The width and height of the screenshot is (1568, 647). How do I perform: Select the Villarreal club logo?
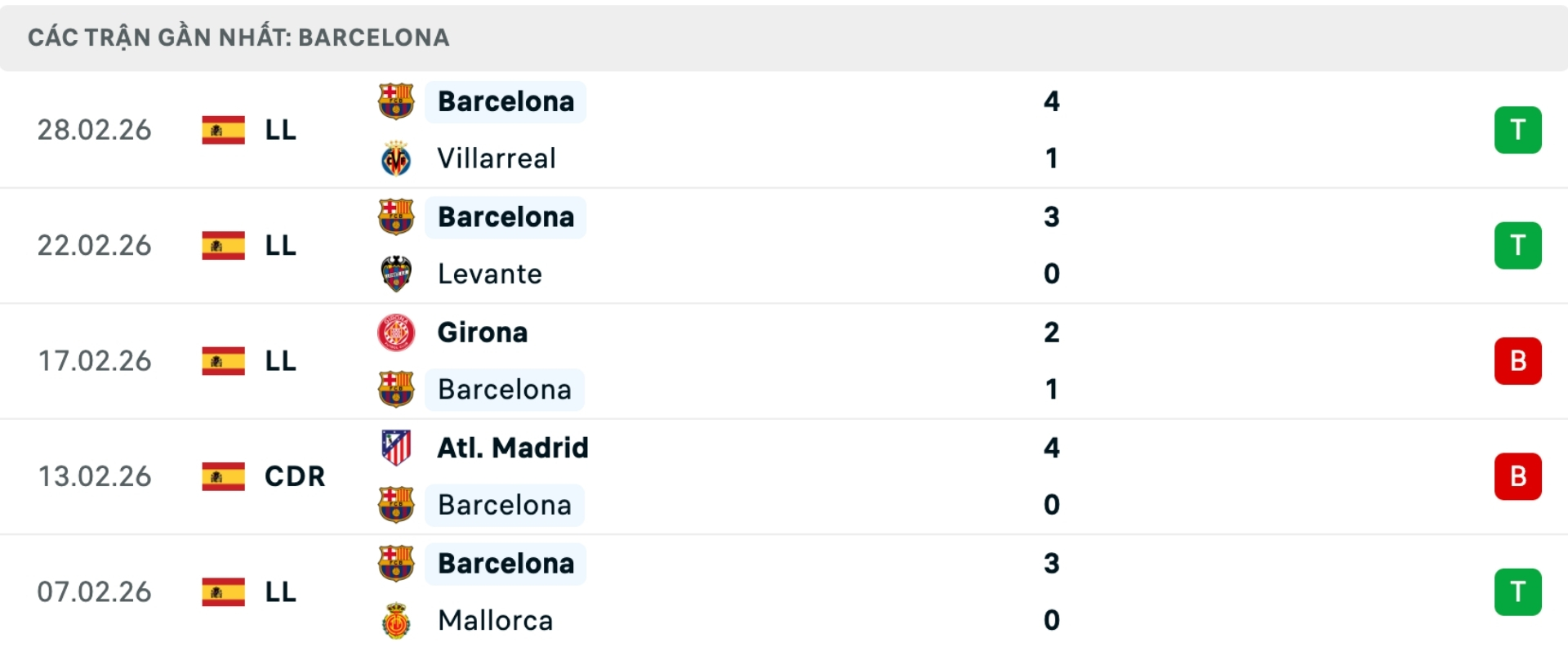point(397,158)
